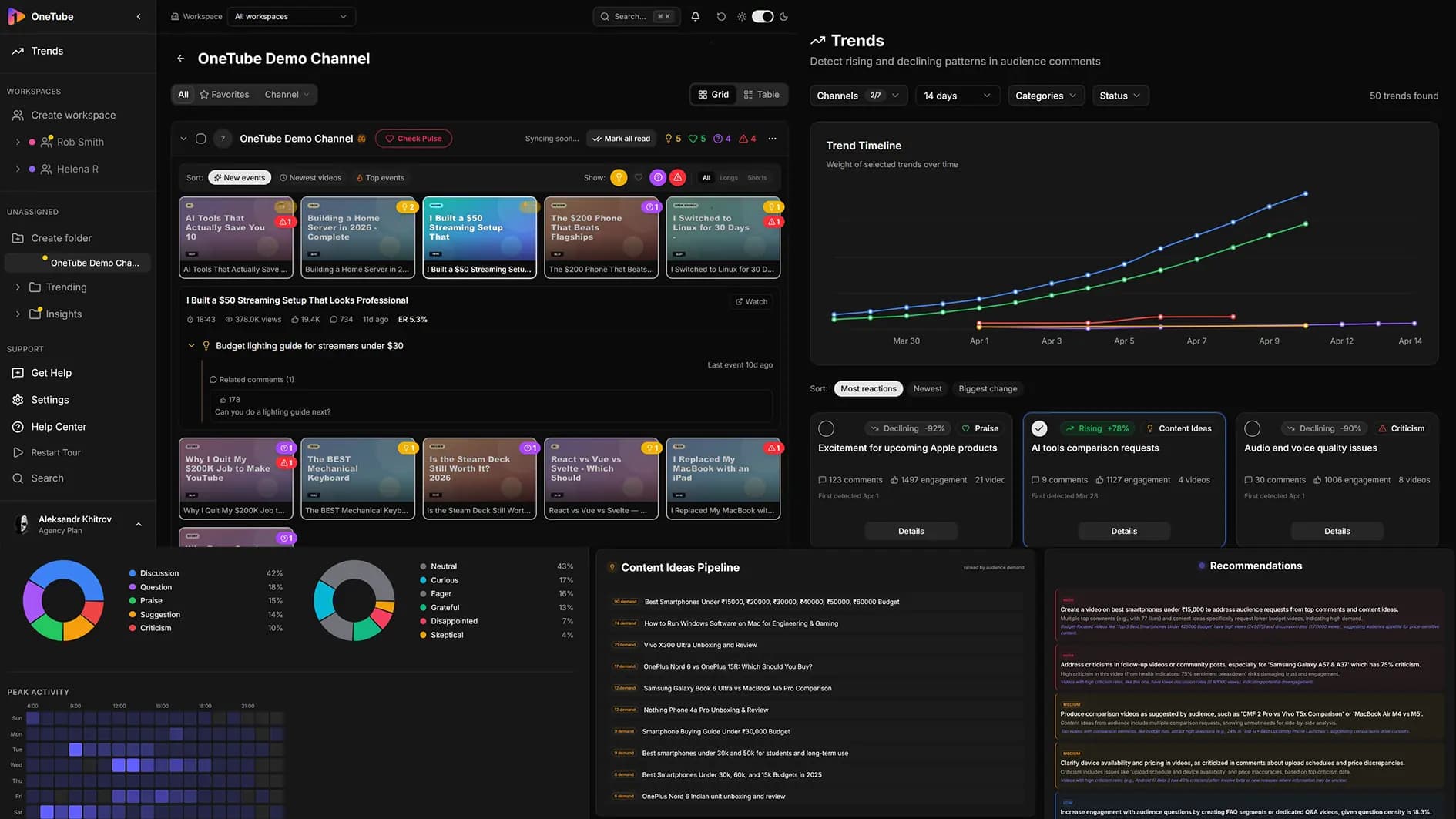Image resolution: width=1456 pixels, height=819 pixels.
Task: Collapse the sidebar with the chevron
Action: tap(139, 16)
